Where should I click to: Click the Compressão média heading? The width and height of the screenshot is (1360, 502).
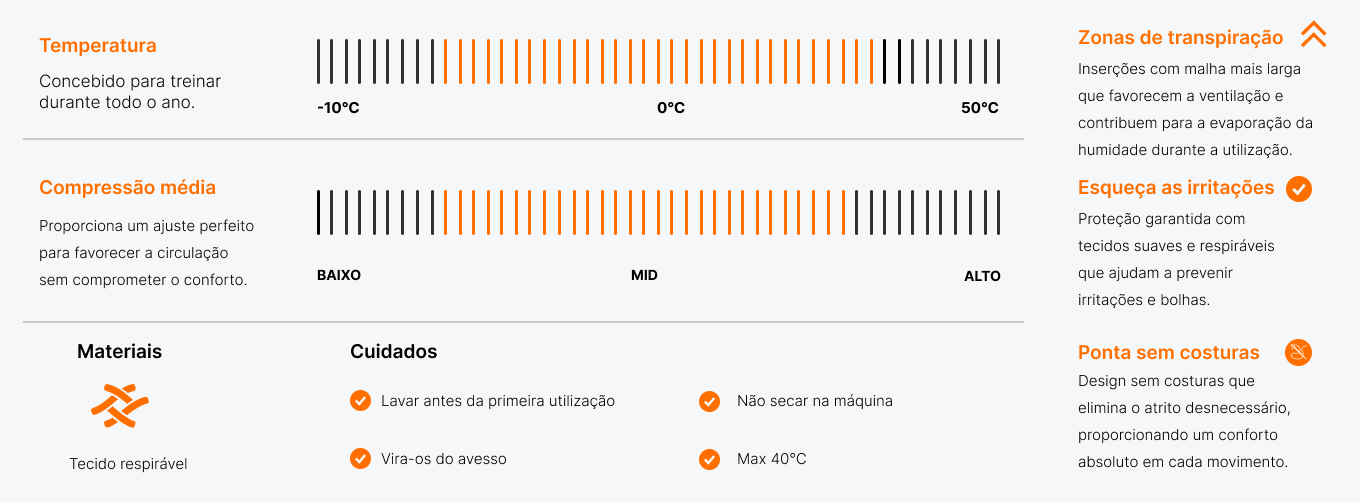pyautogui.click(x=127, y=188)
